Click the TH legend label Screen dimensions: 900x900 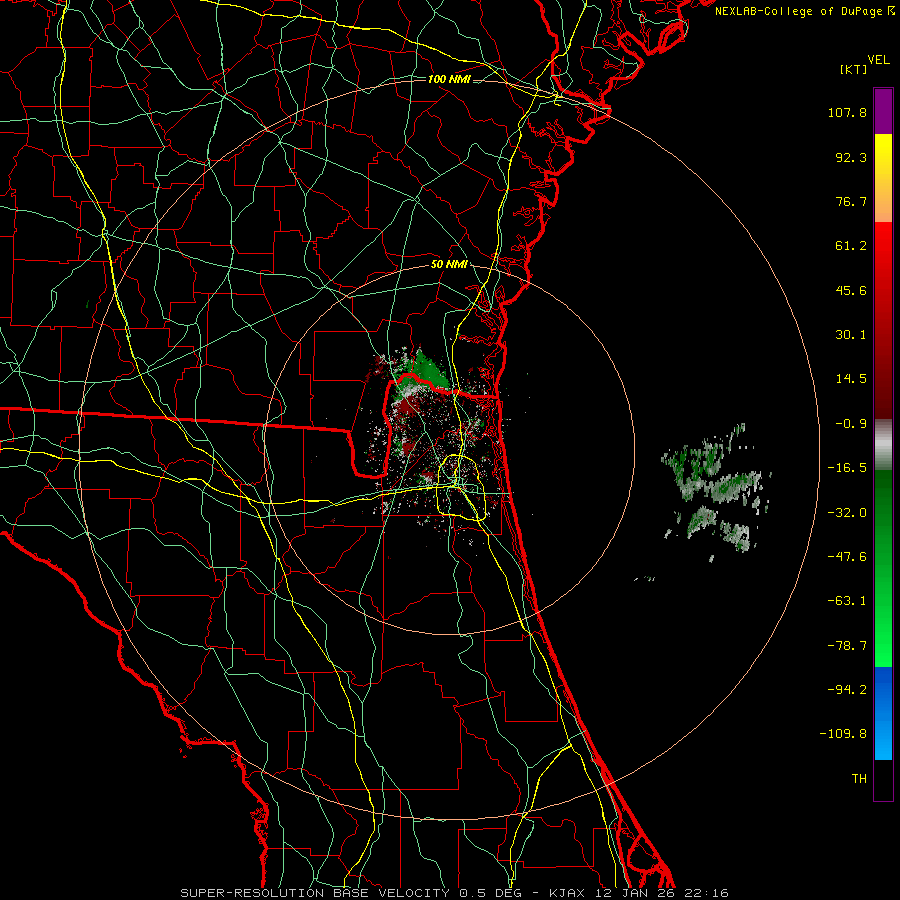tap(859, 779)
